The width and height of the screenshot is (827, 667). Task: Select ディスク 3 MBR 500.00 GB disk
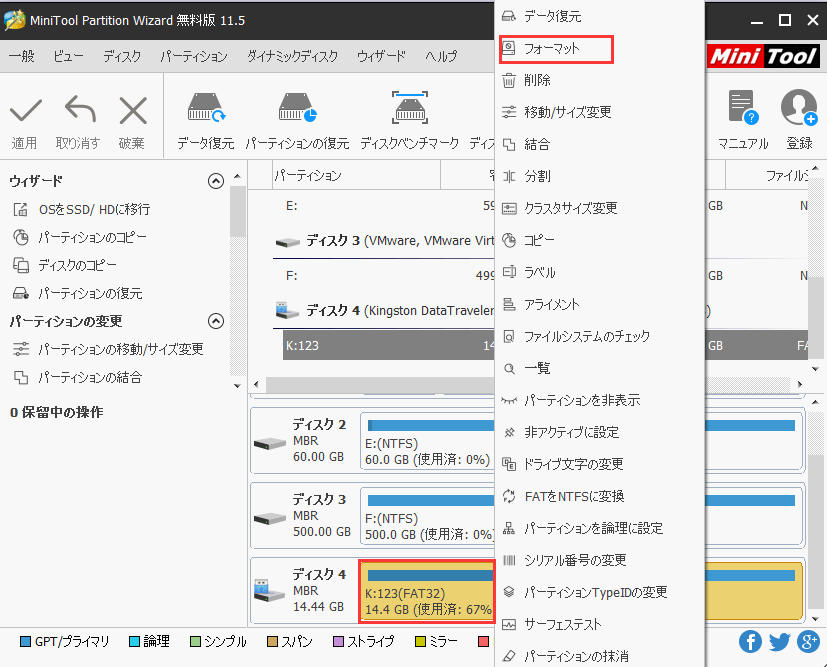coord(305,516)
